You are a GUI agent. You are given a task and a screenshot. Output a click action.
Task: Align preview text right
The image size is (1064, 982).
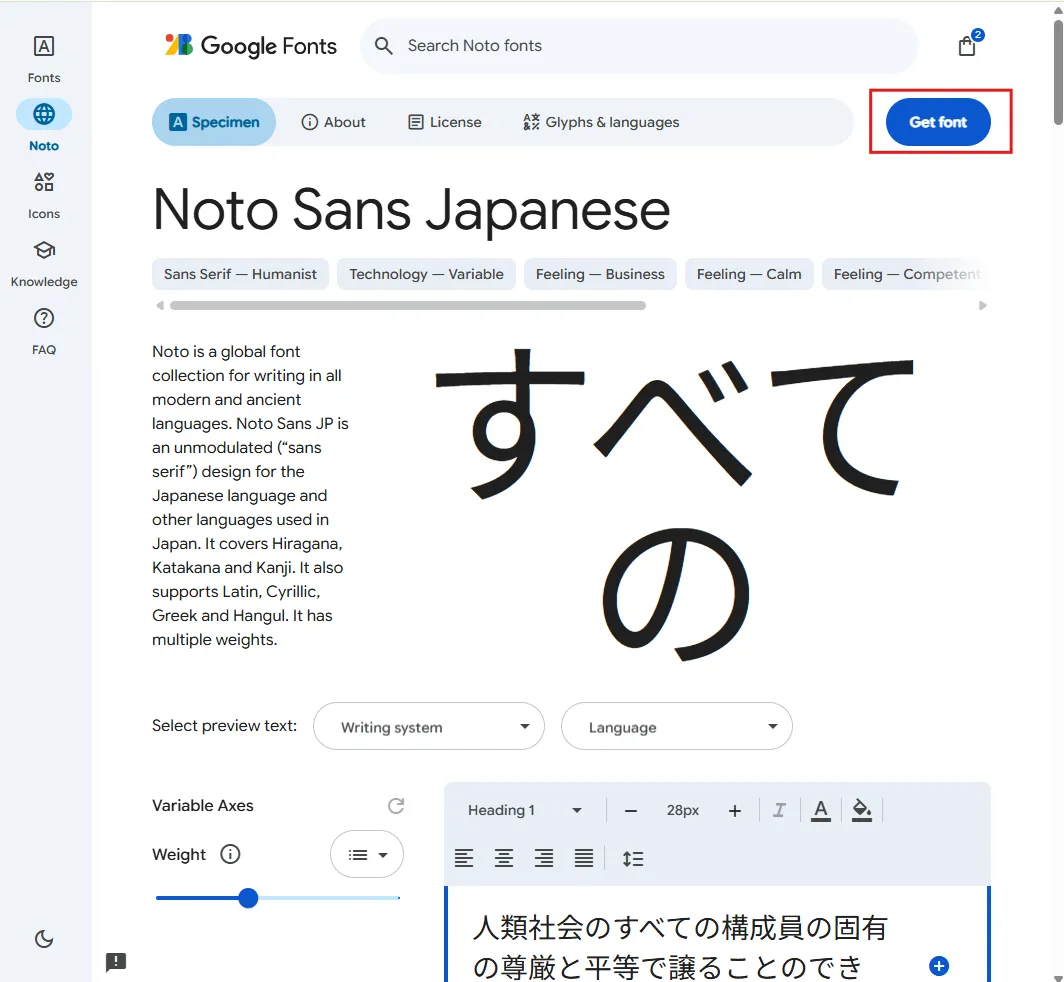[x=544, y=858]
